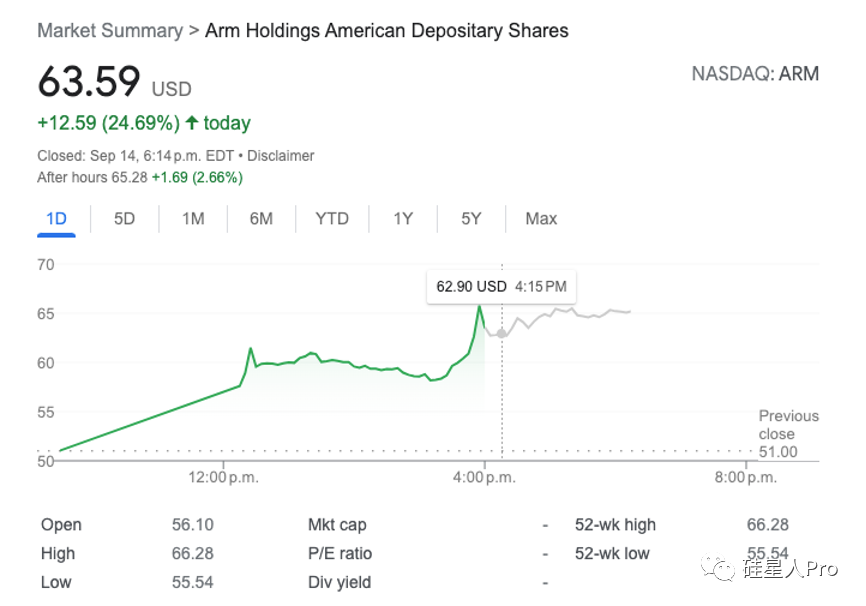Click the gray hover dot on the chart line
866x606 pixels.
502,333
